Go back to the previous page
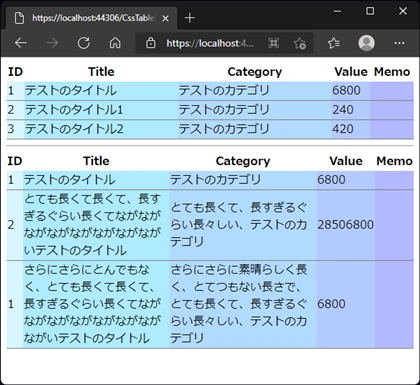This screenshot has height=385, width=420. 21,43
